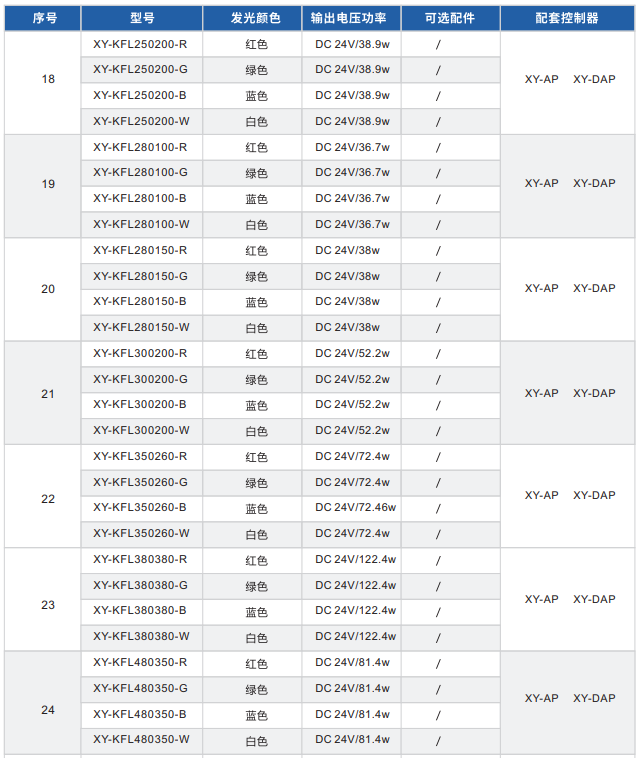Click DC 24V/122.4w cell for XY-KFL380380-W
This screenshot has height=758, width=641.
(x=355, y=637)
